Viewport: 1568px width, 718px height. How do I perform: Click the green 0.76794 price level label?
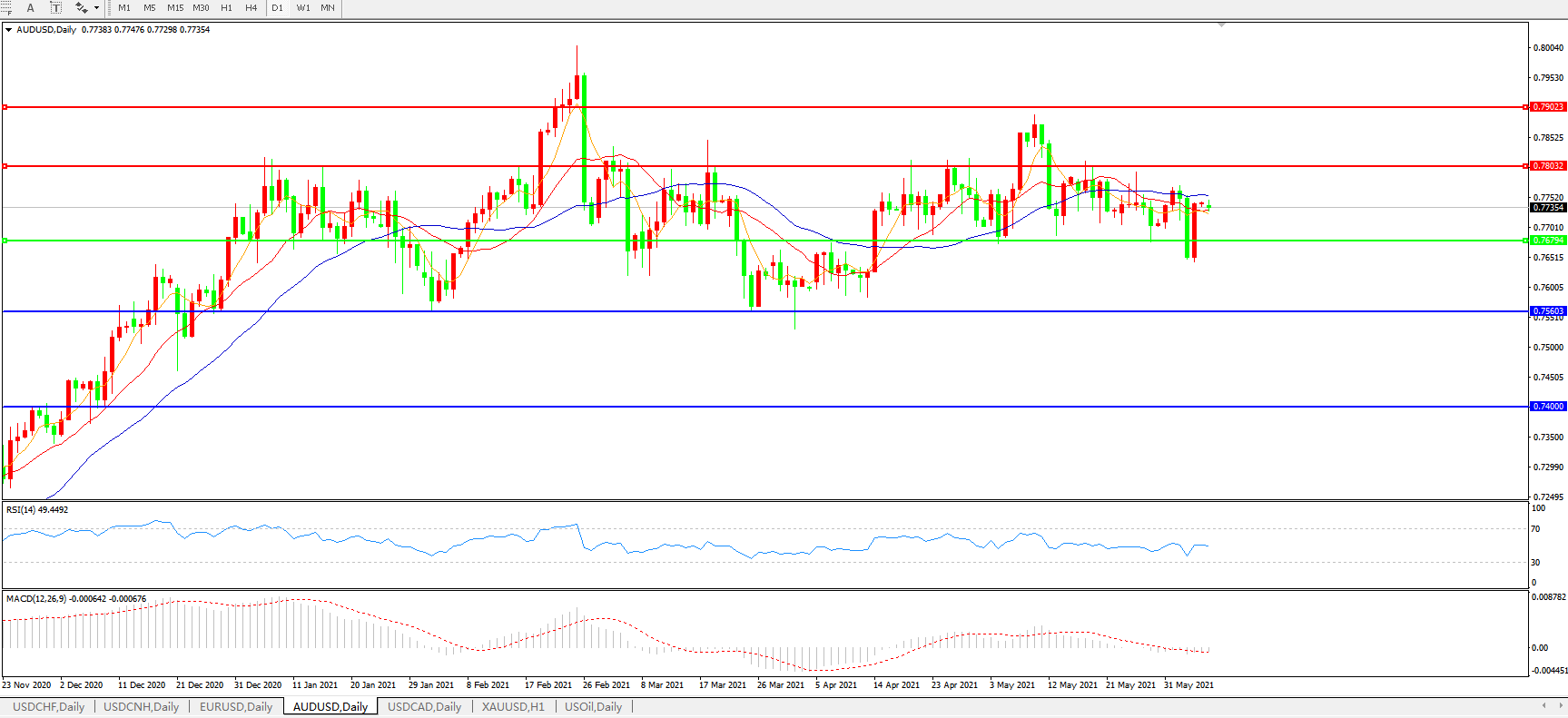(x=1548, y=241)
